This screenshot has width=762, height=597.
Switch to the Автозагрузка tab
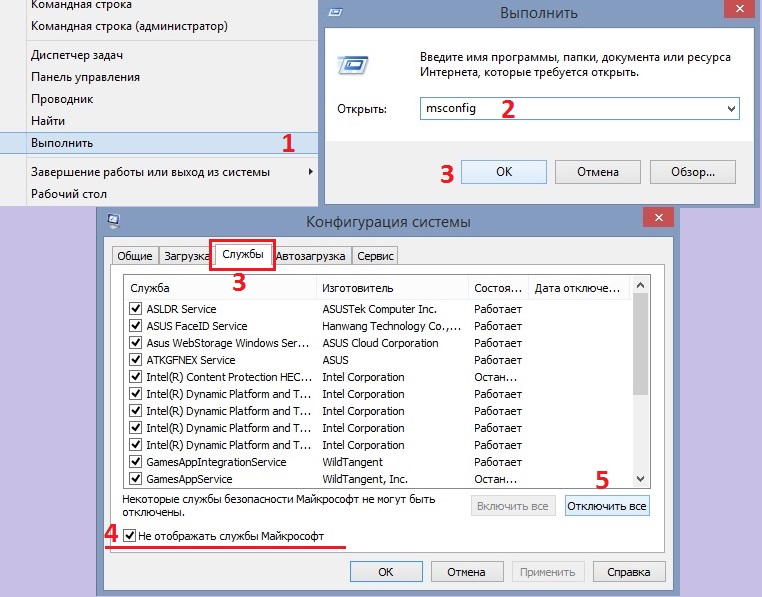click(311, 256)
